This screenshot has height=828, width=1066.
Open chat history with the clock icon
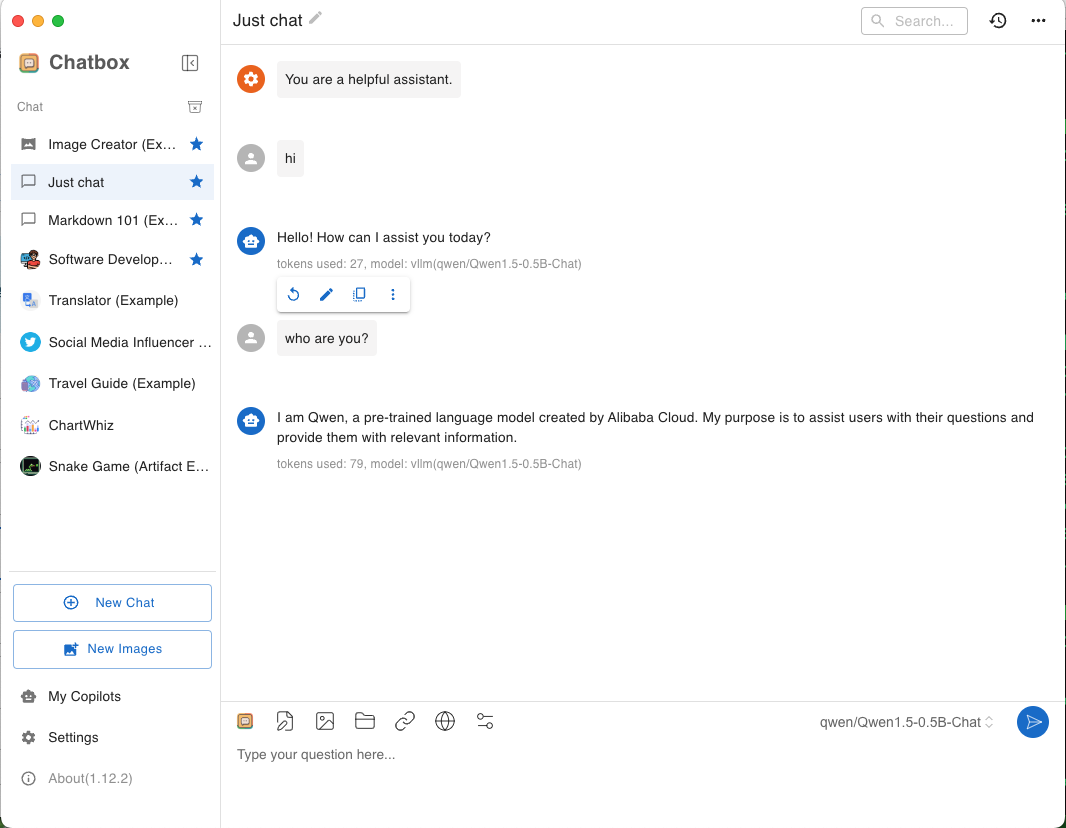click(998, 20)
